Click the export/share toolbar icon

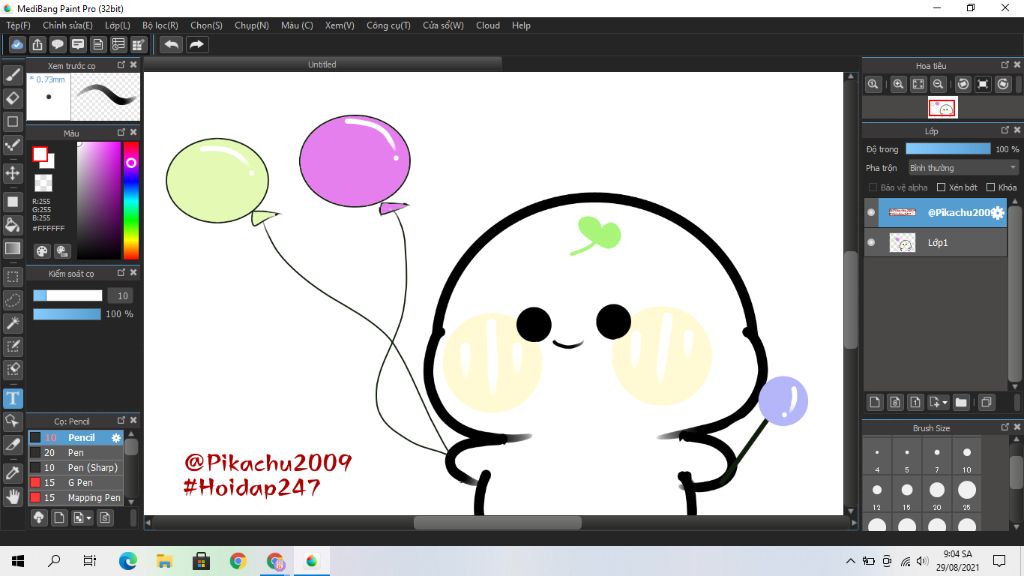coord(37,44)
